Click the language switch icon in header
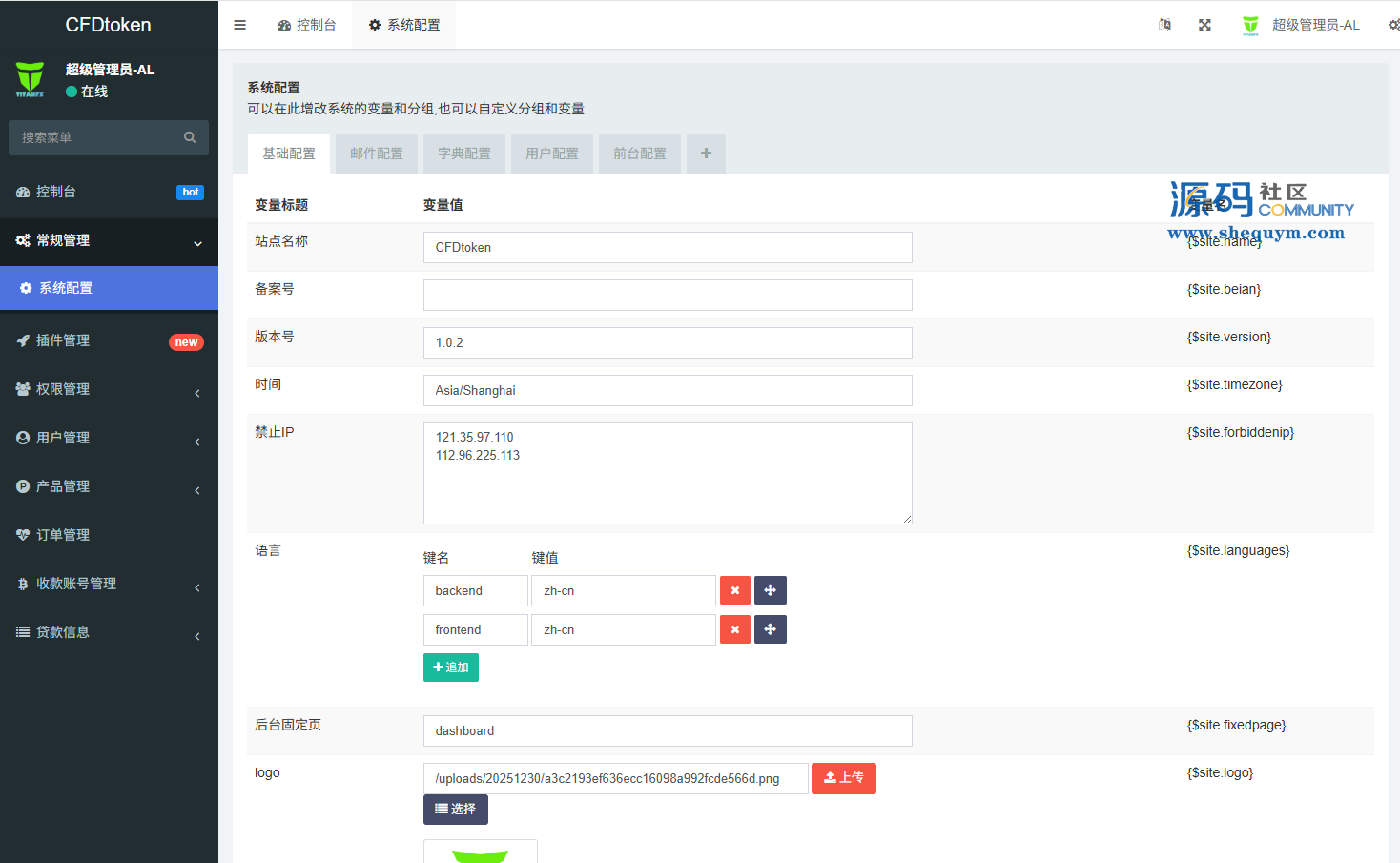This screenshot has width=1400, height=863. (x=1164, y=25)
